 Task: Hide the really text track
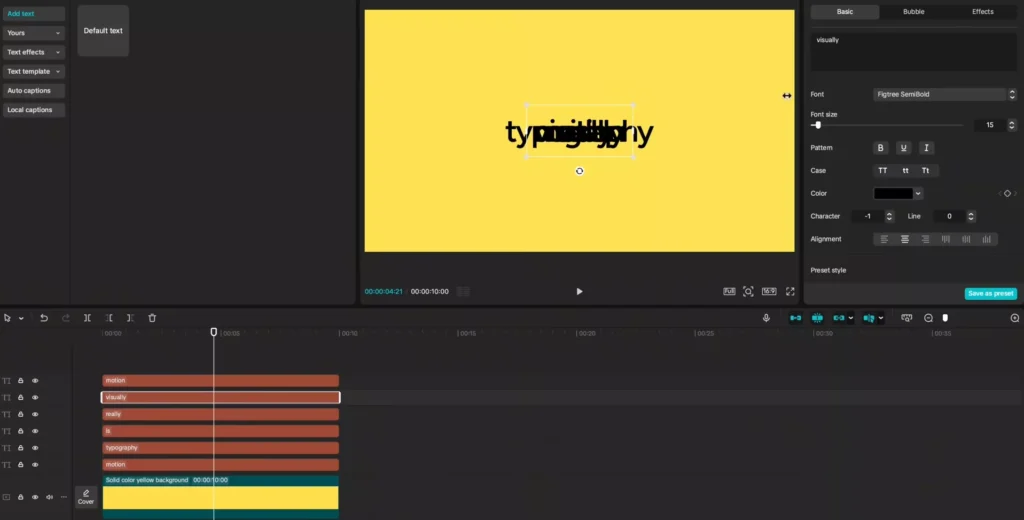[x=35, y=414]
